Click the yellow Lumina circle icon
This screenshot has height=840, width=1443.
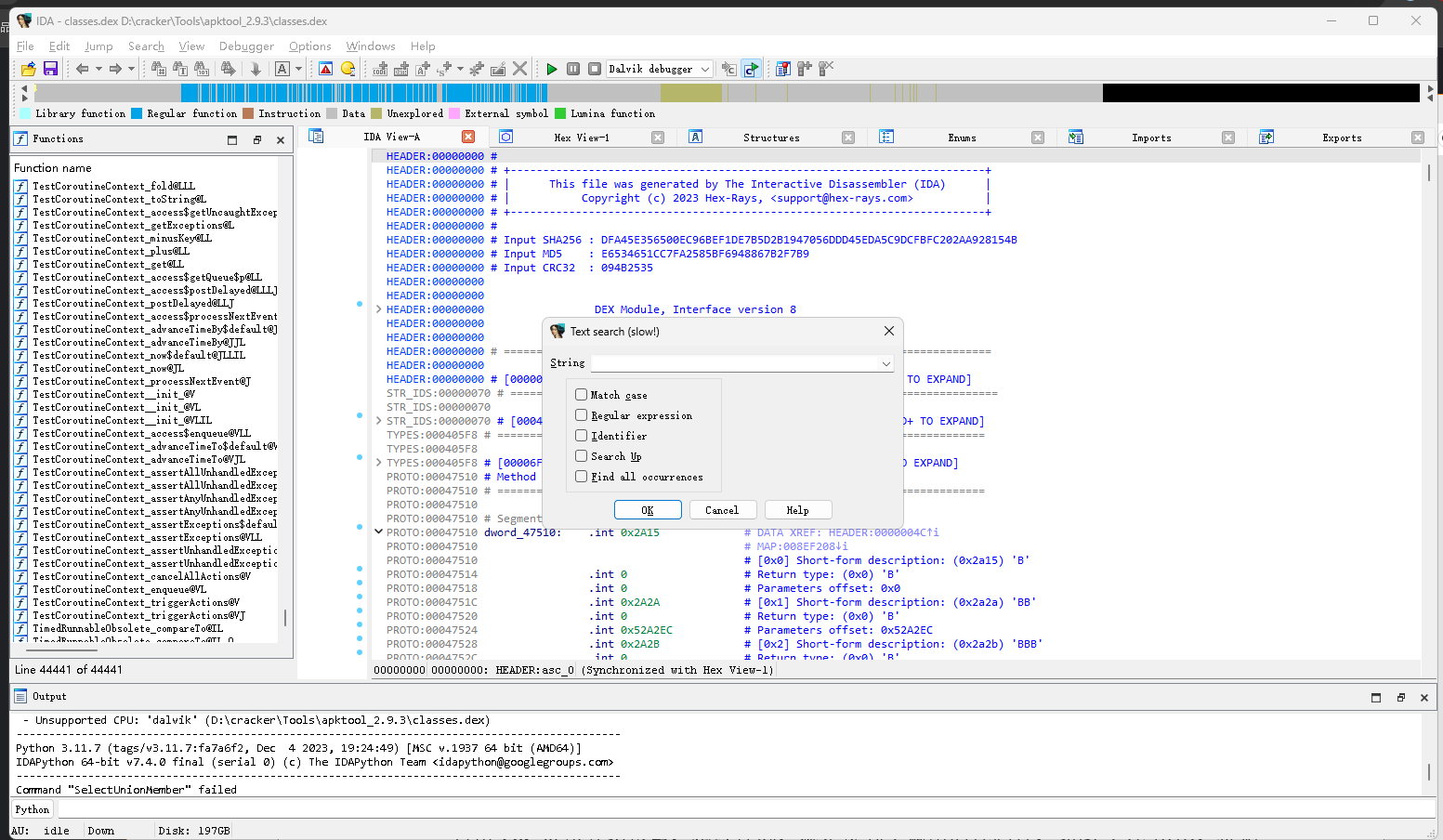pos(348,69)
